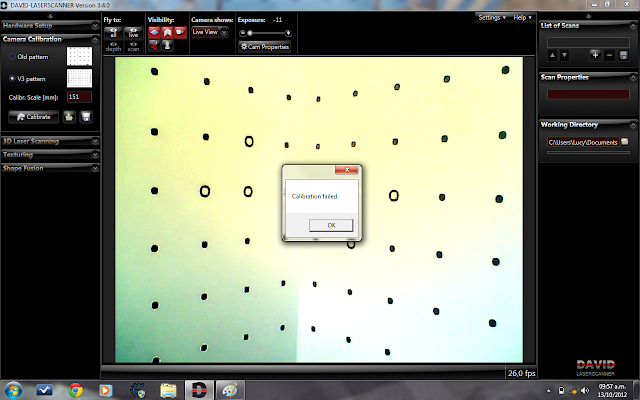Expand the 3D Laser Scanning panel
640x400 pixels.
pyautogui.click(x=50, y=141)
